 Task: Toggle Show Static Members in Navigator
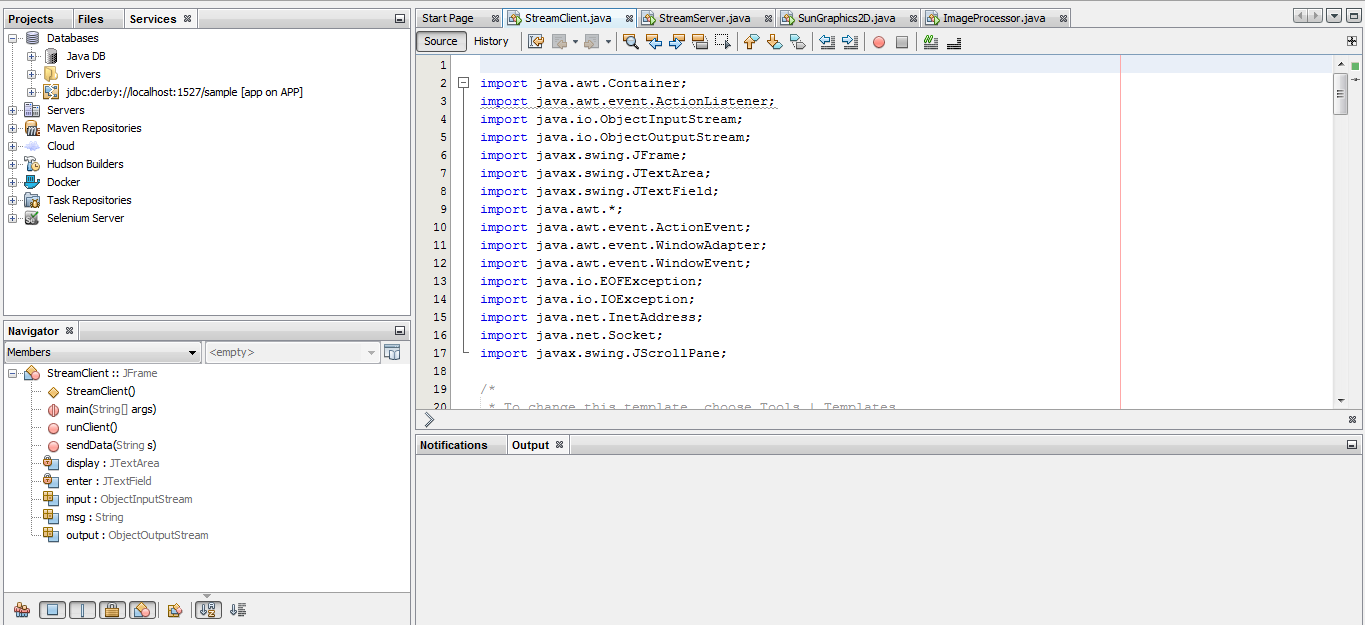[82, 610]
